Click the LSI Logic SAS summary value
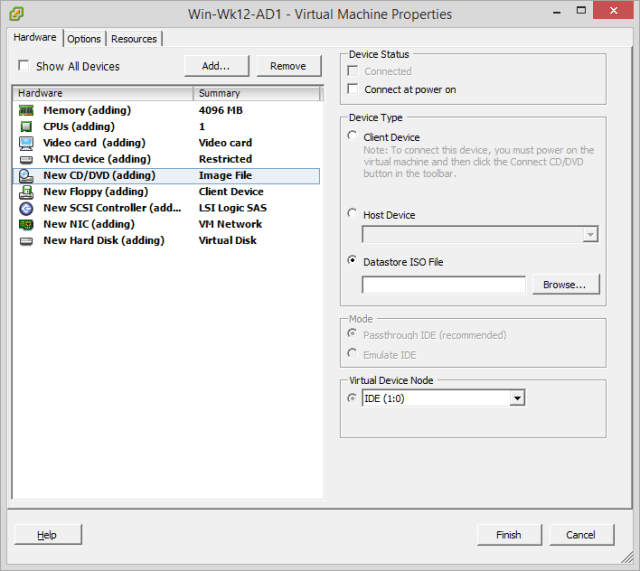The width and height of the screenshot is (640, 571). coord(233,208)
